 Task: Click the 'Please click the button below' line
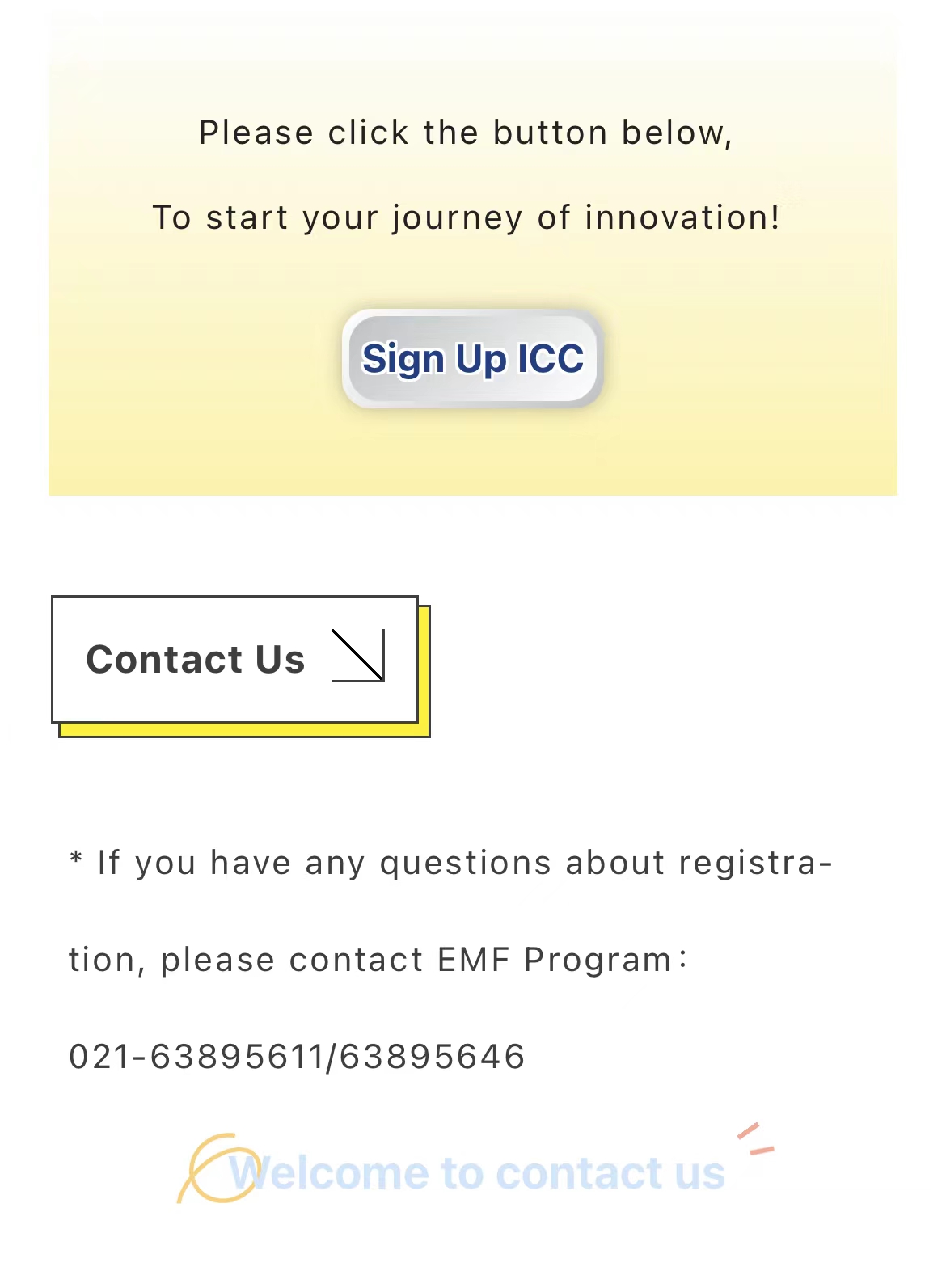(x=466, y=133)
